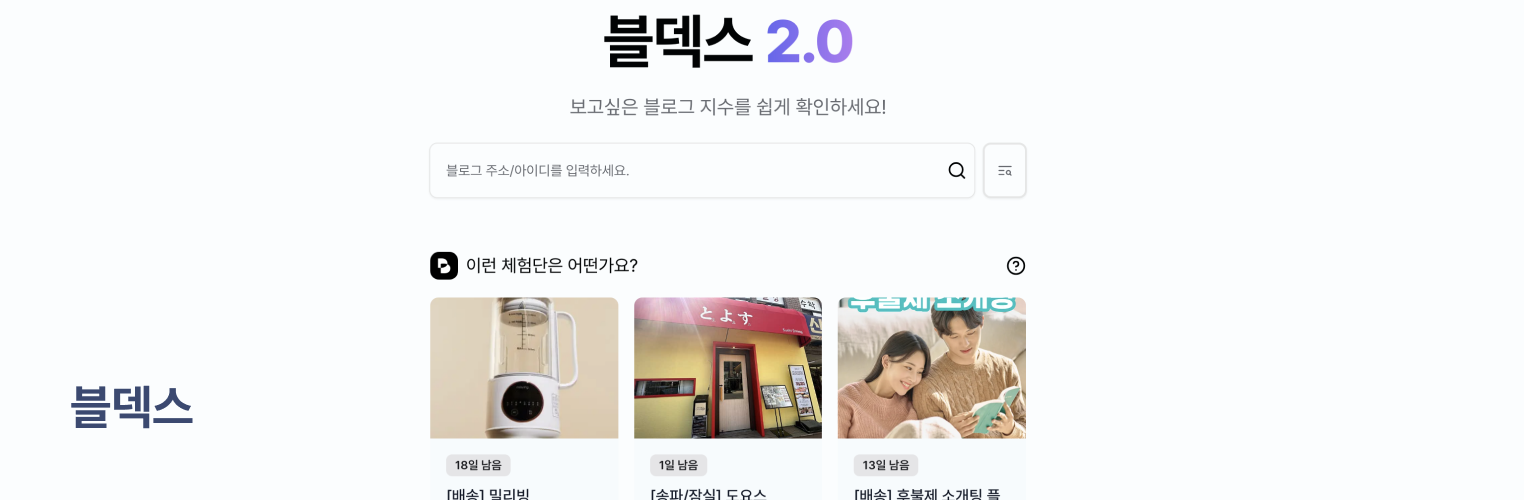Click the magnifier search icon
Image resolution: width=1524 pixels, height=500 pixels.
pos(957,170)
